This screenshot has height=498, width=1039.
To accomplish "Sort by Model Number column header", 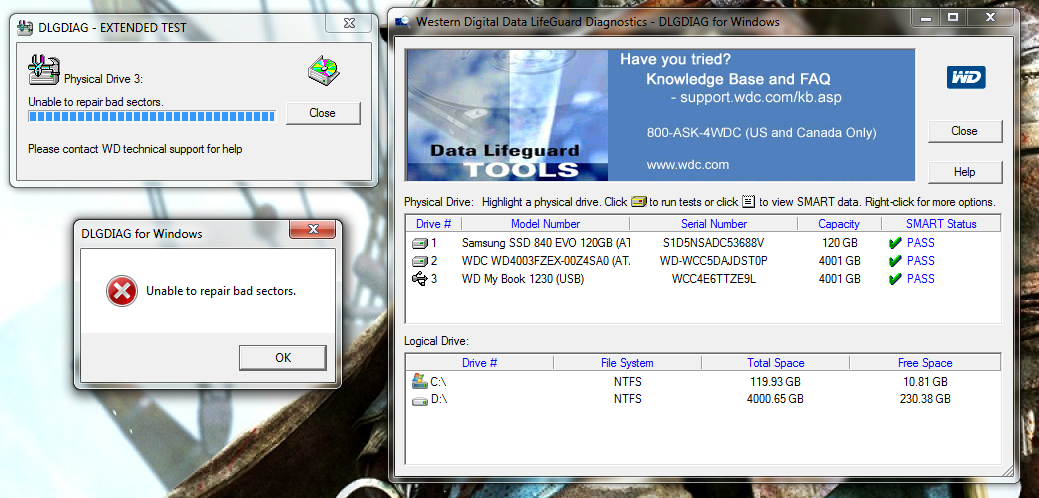I will coord(545,224).
